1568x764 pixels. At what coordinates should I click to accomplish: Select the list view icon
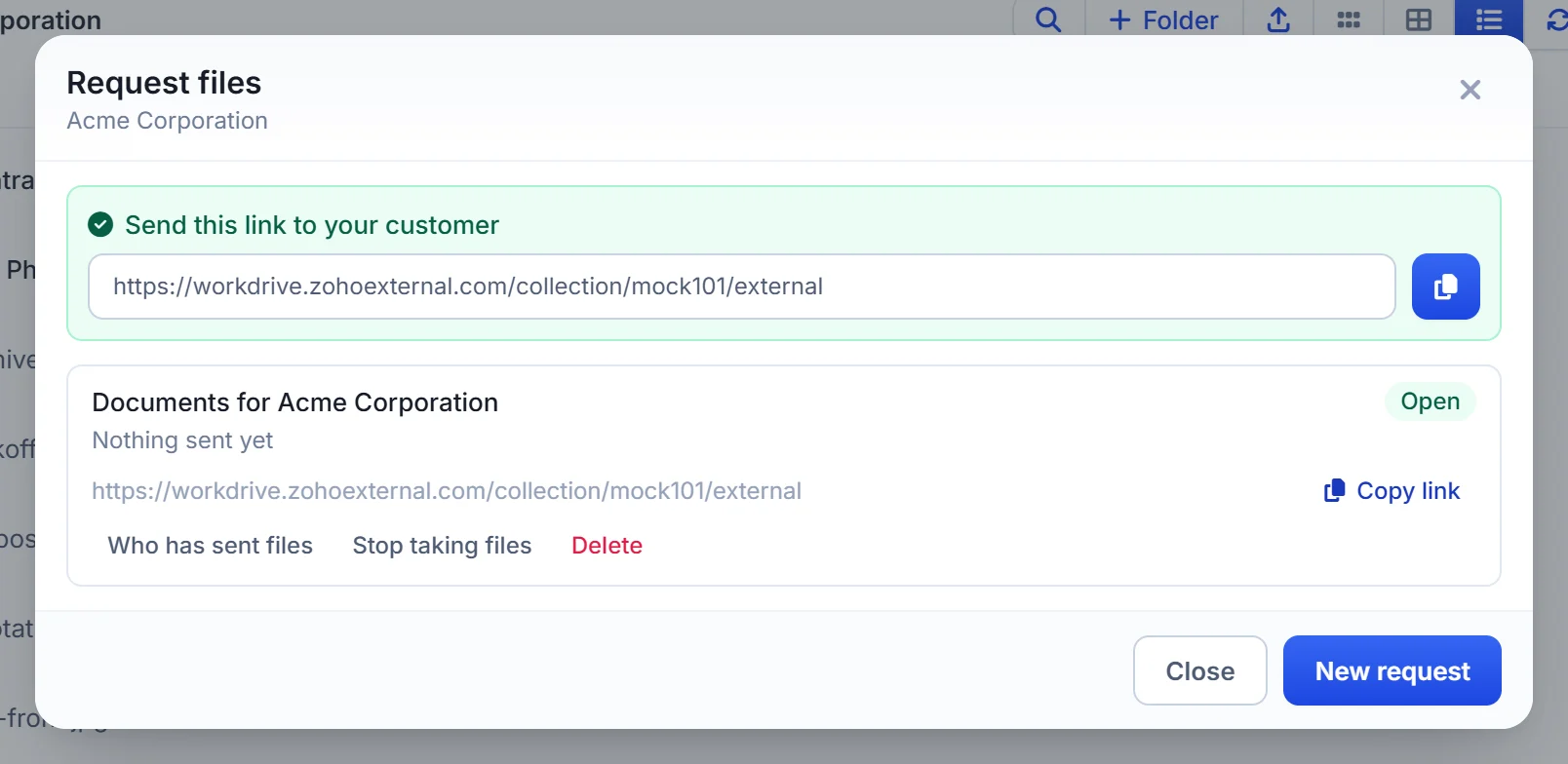(x=1489, y=19)
